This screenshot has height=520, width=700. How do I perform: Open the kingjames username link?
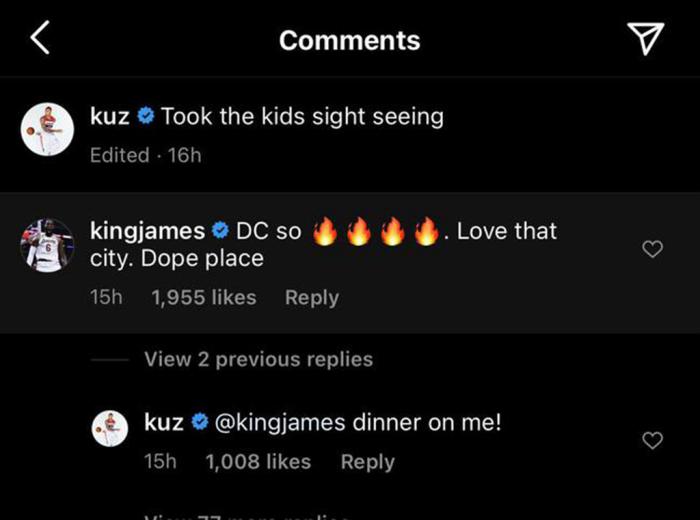(148, 231)
